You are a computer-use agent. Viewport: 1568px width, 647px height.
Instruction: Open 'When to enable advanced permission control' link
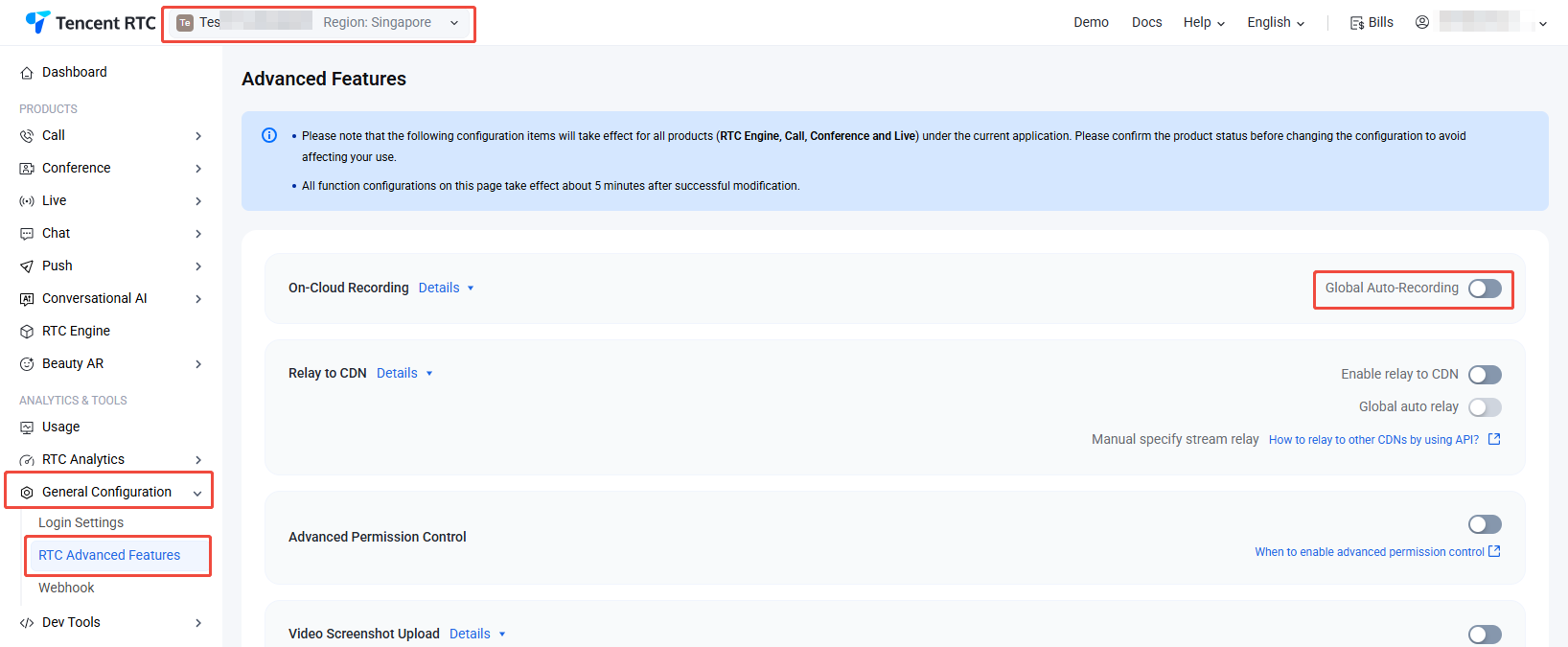1370,552
